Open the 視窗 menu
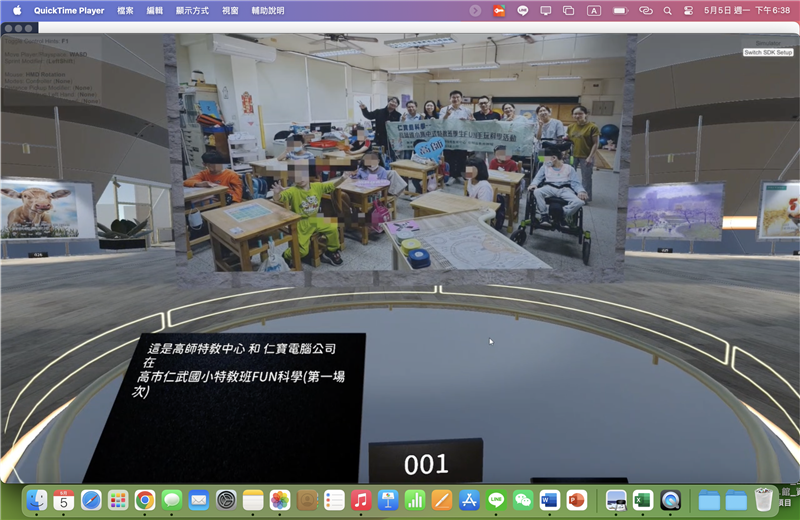The image size is (800, 520). [230, 10]
